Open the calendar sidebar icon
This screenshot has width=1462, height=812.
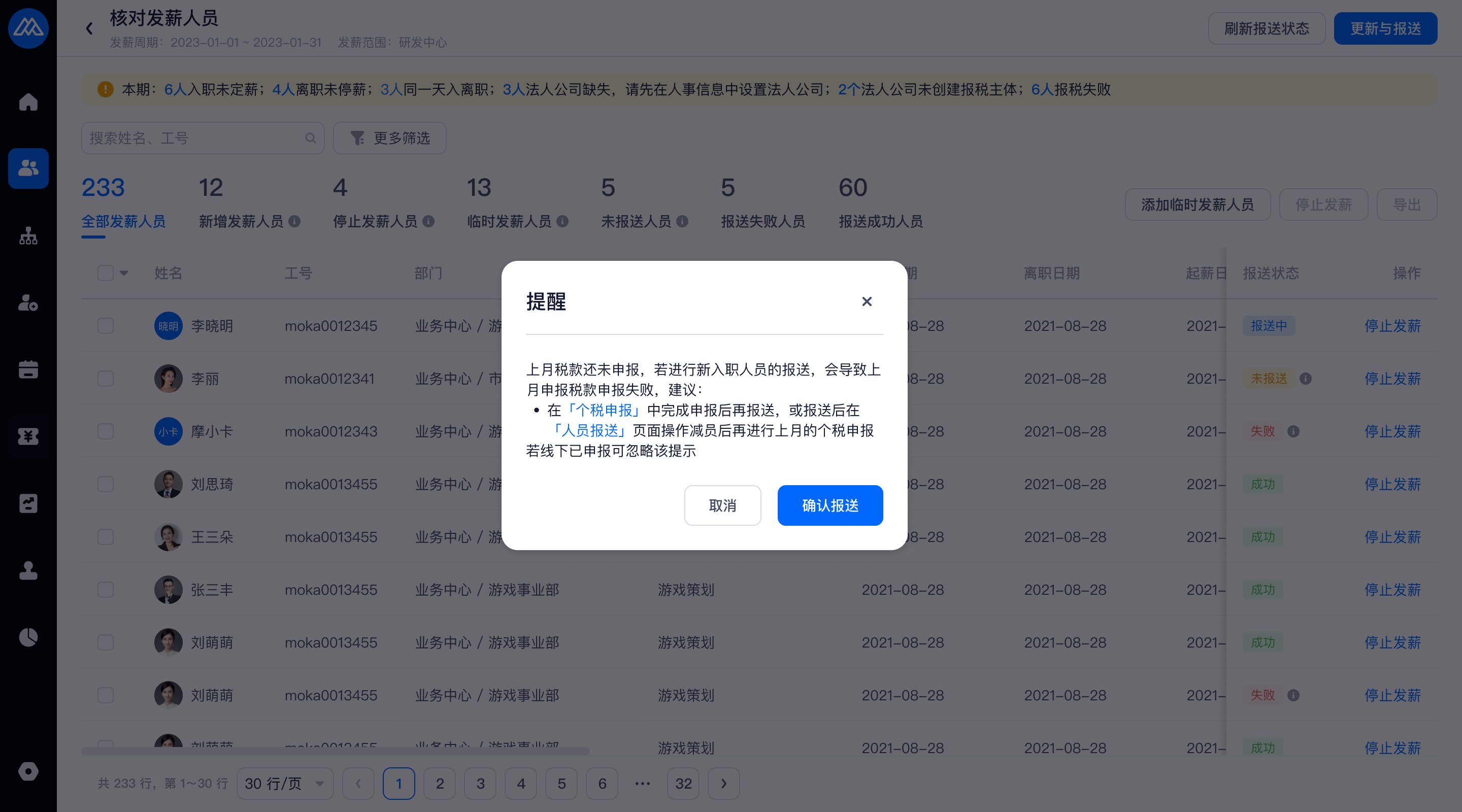(28, 369)
